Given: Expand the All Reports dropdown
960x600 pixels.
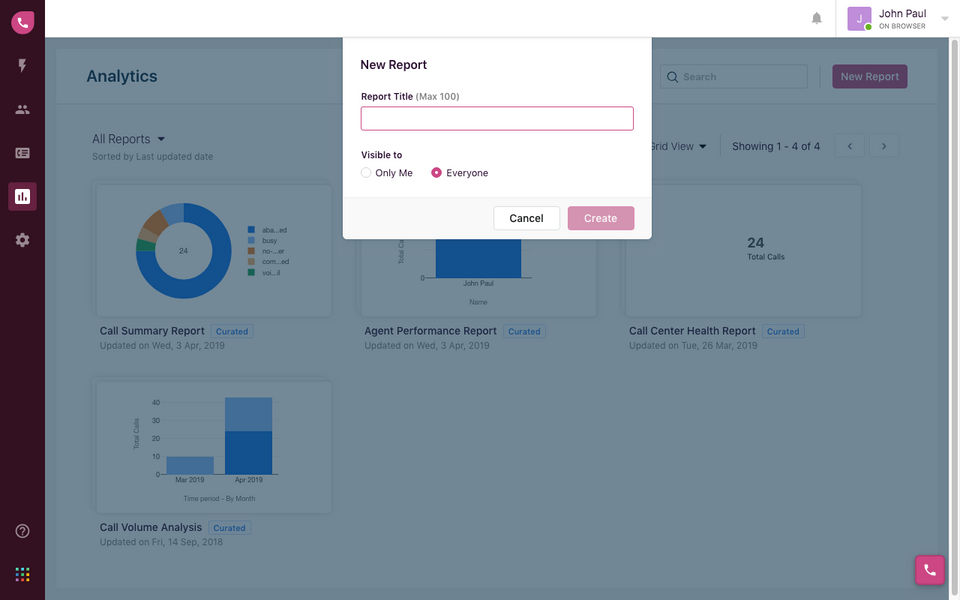Looking at the screenshot, I should pos(129,139).
